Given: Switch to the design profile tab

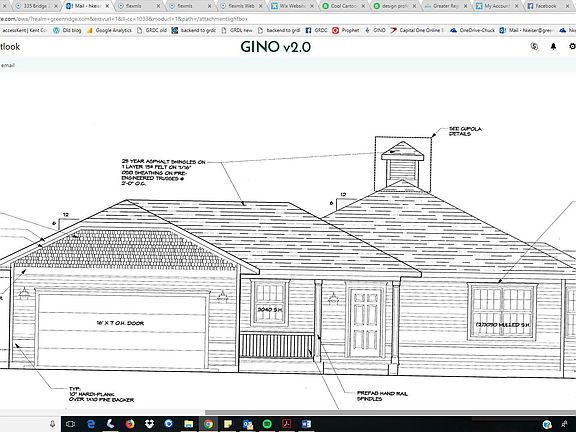Looking at the screenshot, I should 395,6.
